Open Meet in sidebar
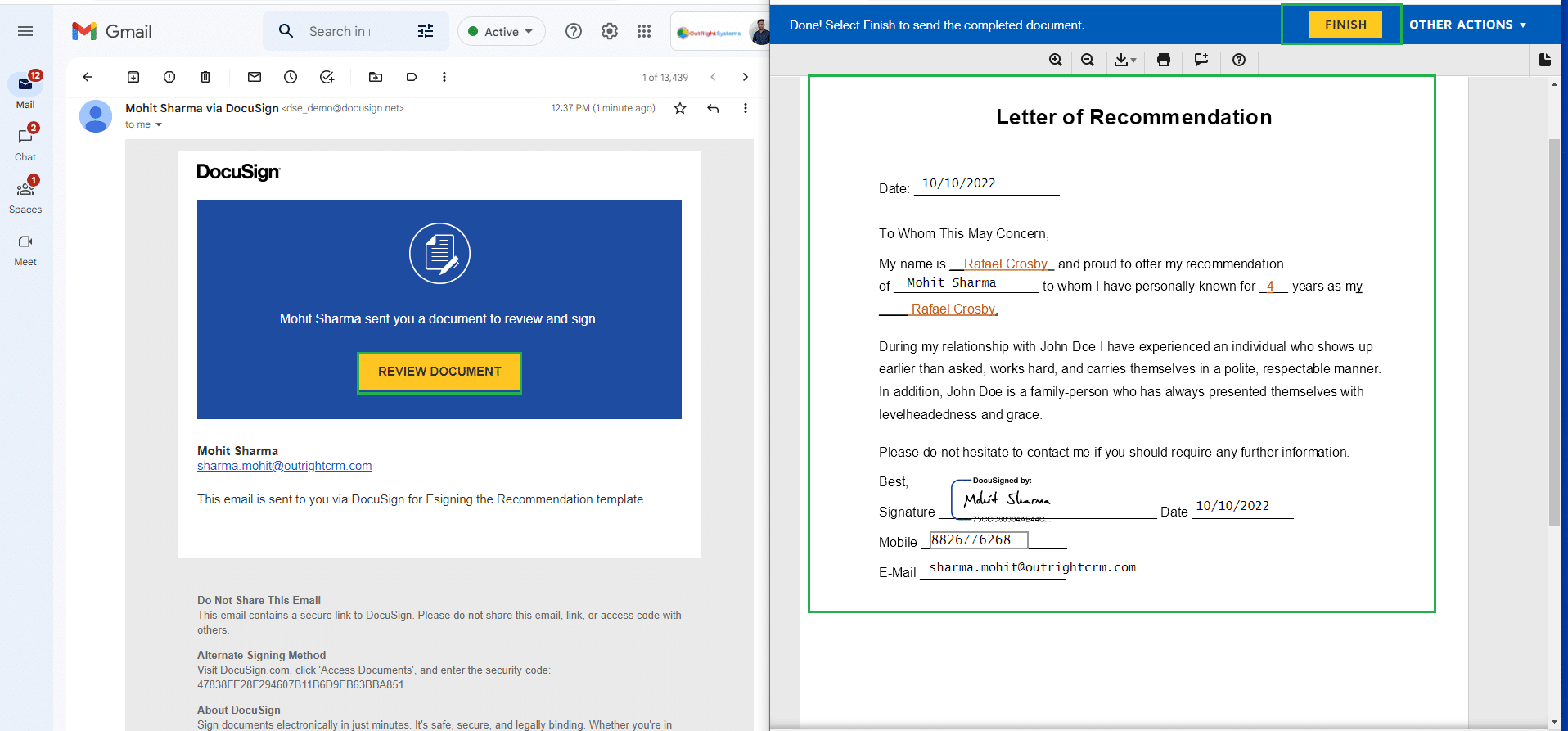This screenshot has height=731, width=1568. (25, 250)
